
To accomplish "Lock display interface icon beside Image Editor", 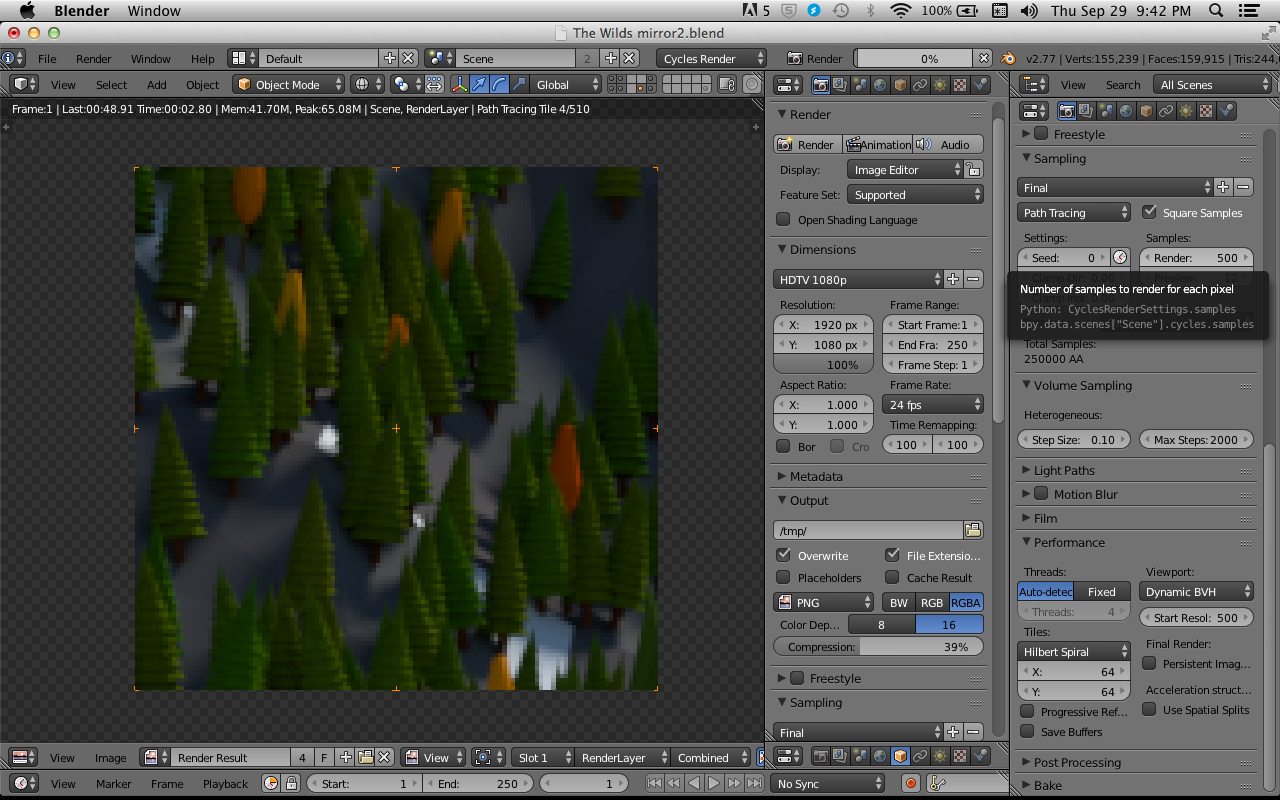I will pyautogui.click(x=973, y=170).
